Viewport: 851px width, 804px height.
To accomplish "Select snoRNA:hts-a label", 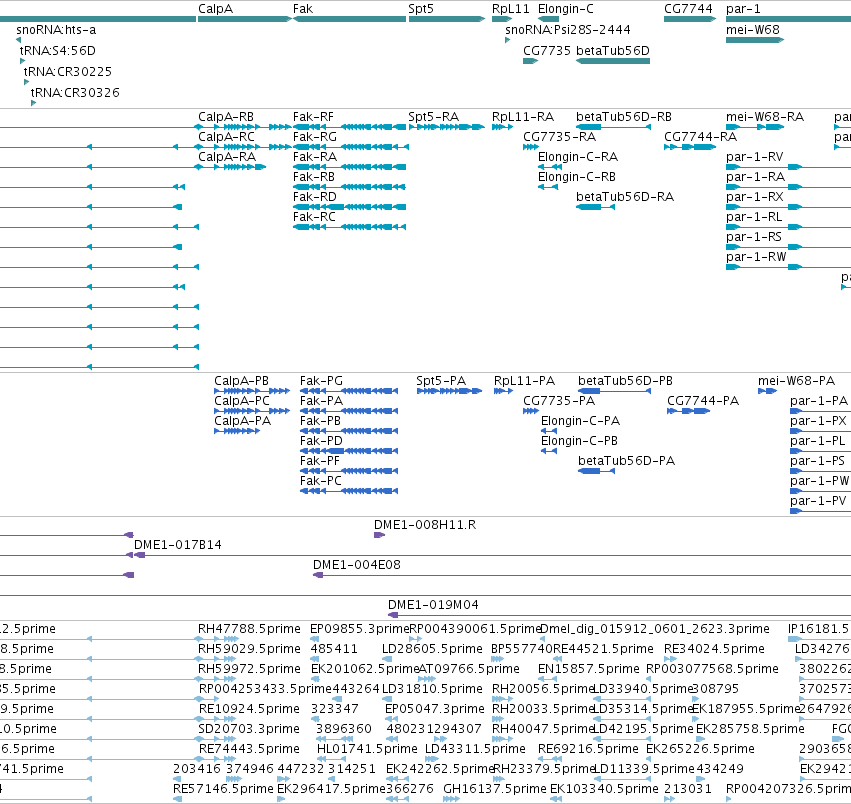I will [x=56, y=30].
